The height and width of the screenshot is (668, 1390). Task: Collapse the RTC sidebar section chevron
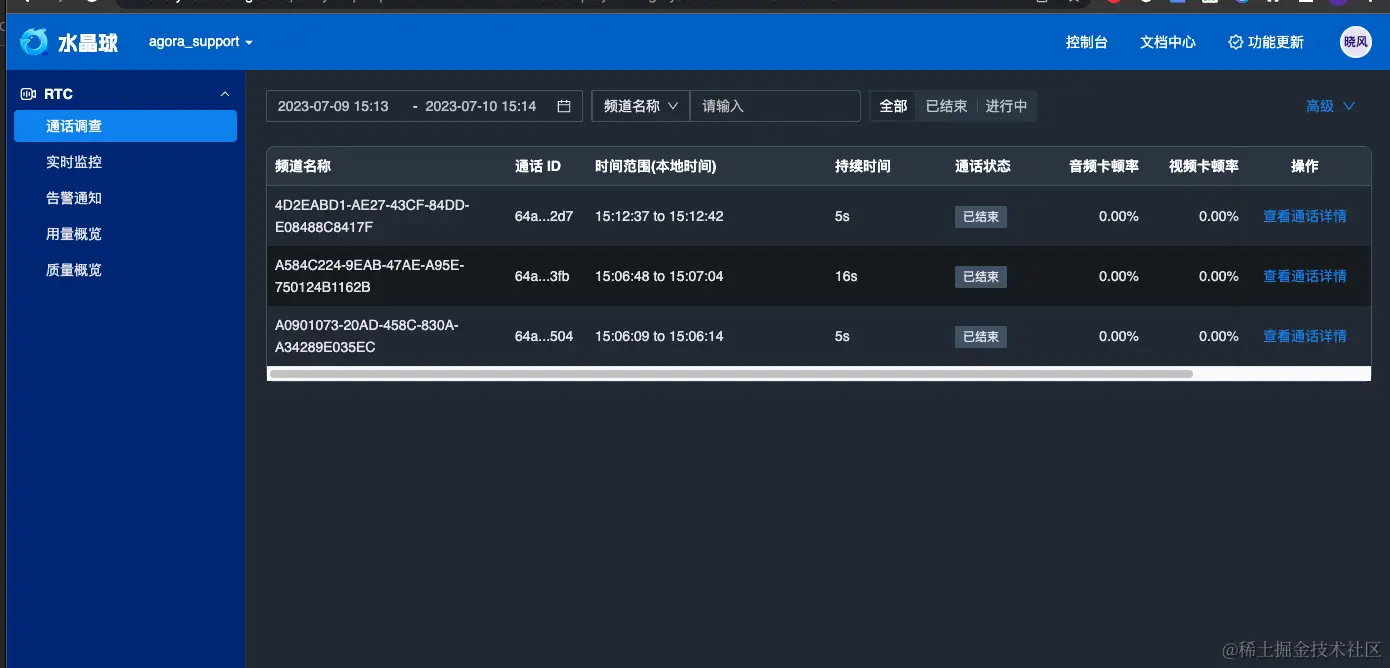(x=224, y=94)
